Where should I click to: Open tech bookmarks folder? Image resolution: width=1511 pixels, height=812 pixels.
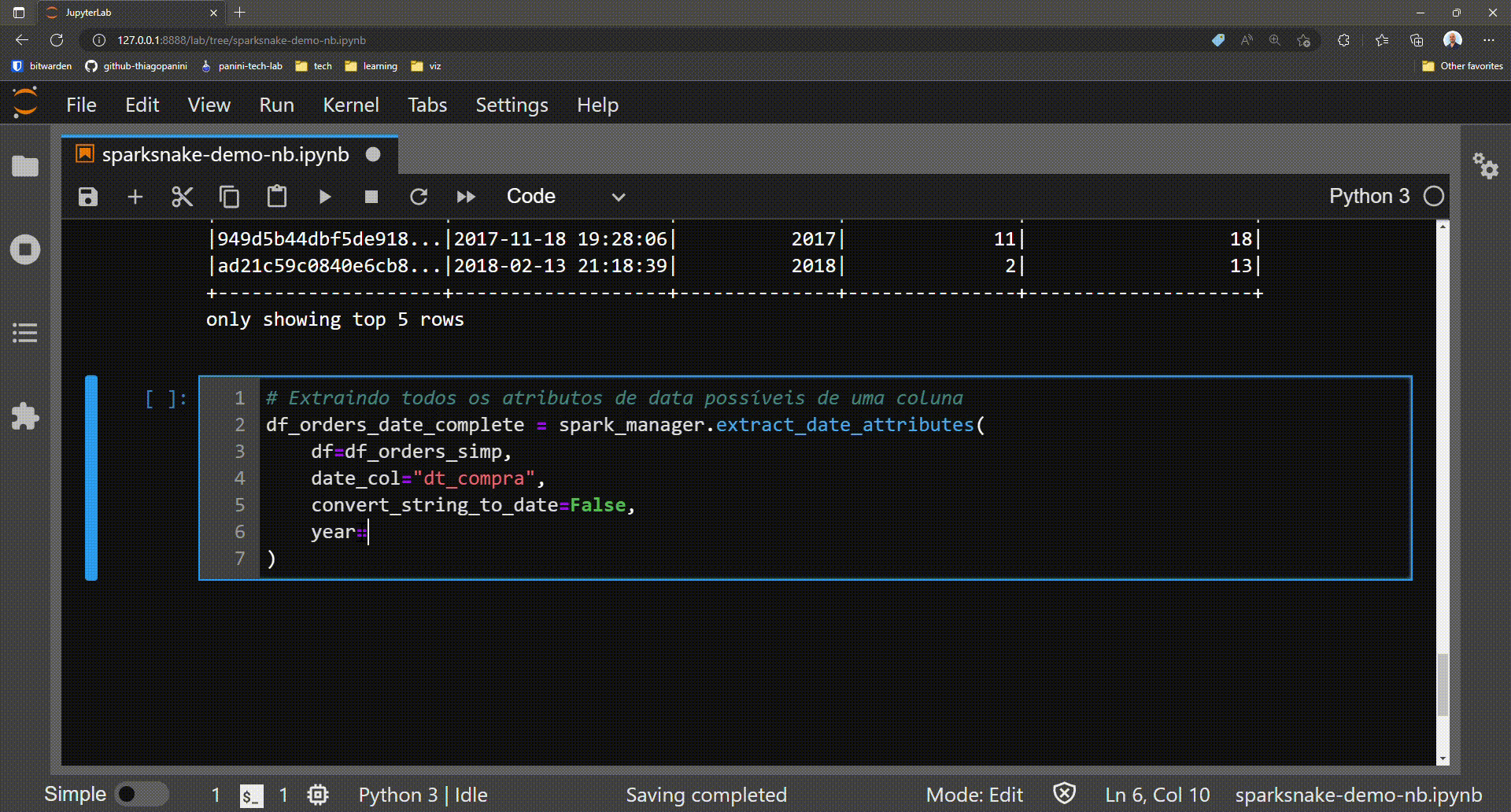pyautogui.click(x=313, y=66)
